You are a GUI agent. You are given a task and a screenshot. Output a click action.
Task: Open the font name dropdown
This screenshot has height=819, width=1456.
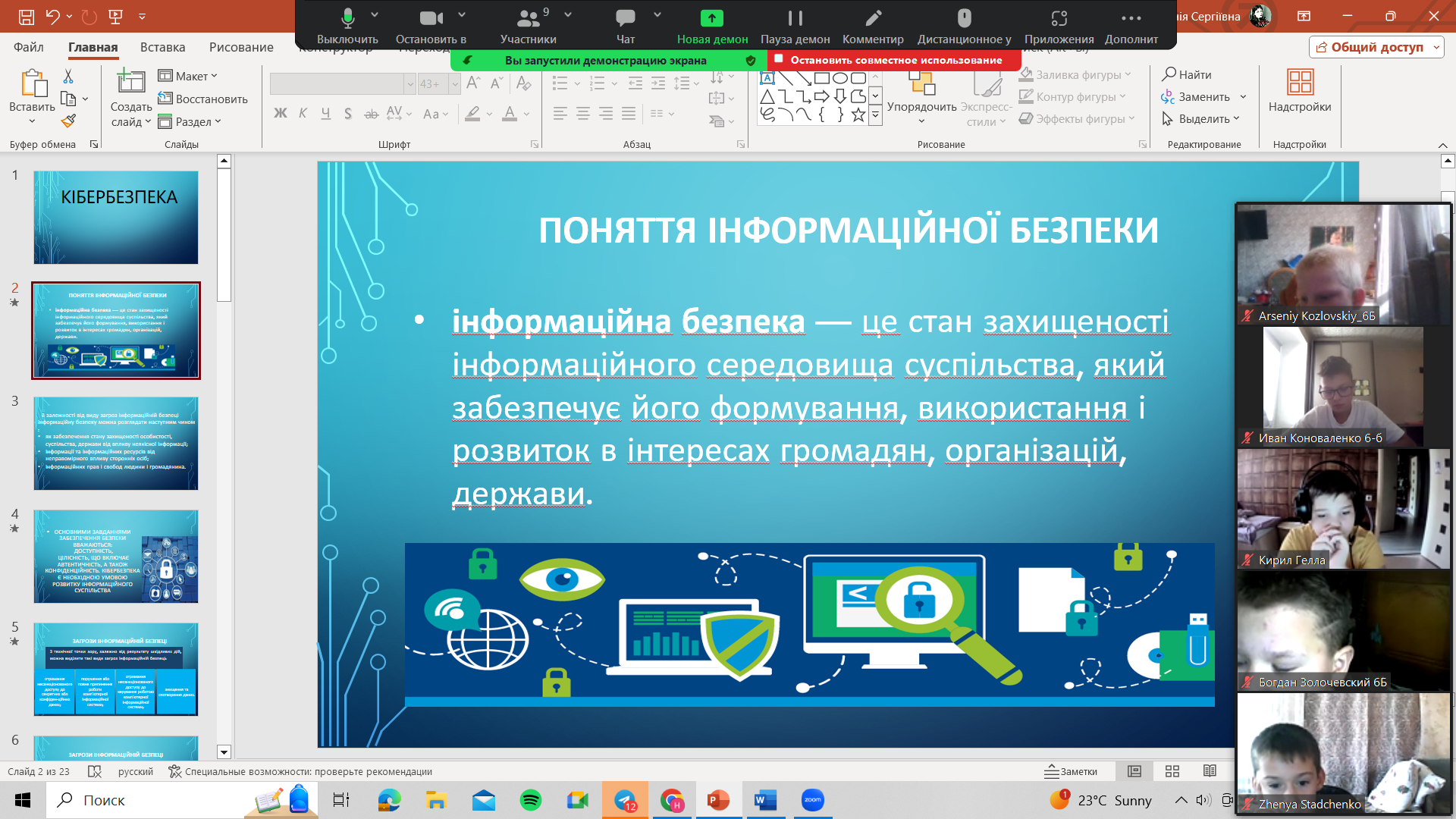(409, 84)
